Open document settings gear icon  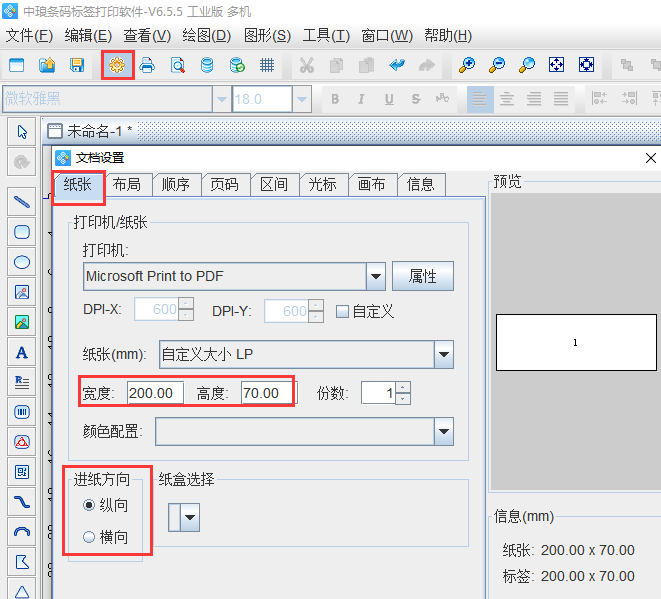117,65
